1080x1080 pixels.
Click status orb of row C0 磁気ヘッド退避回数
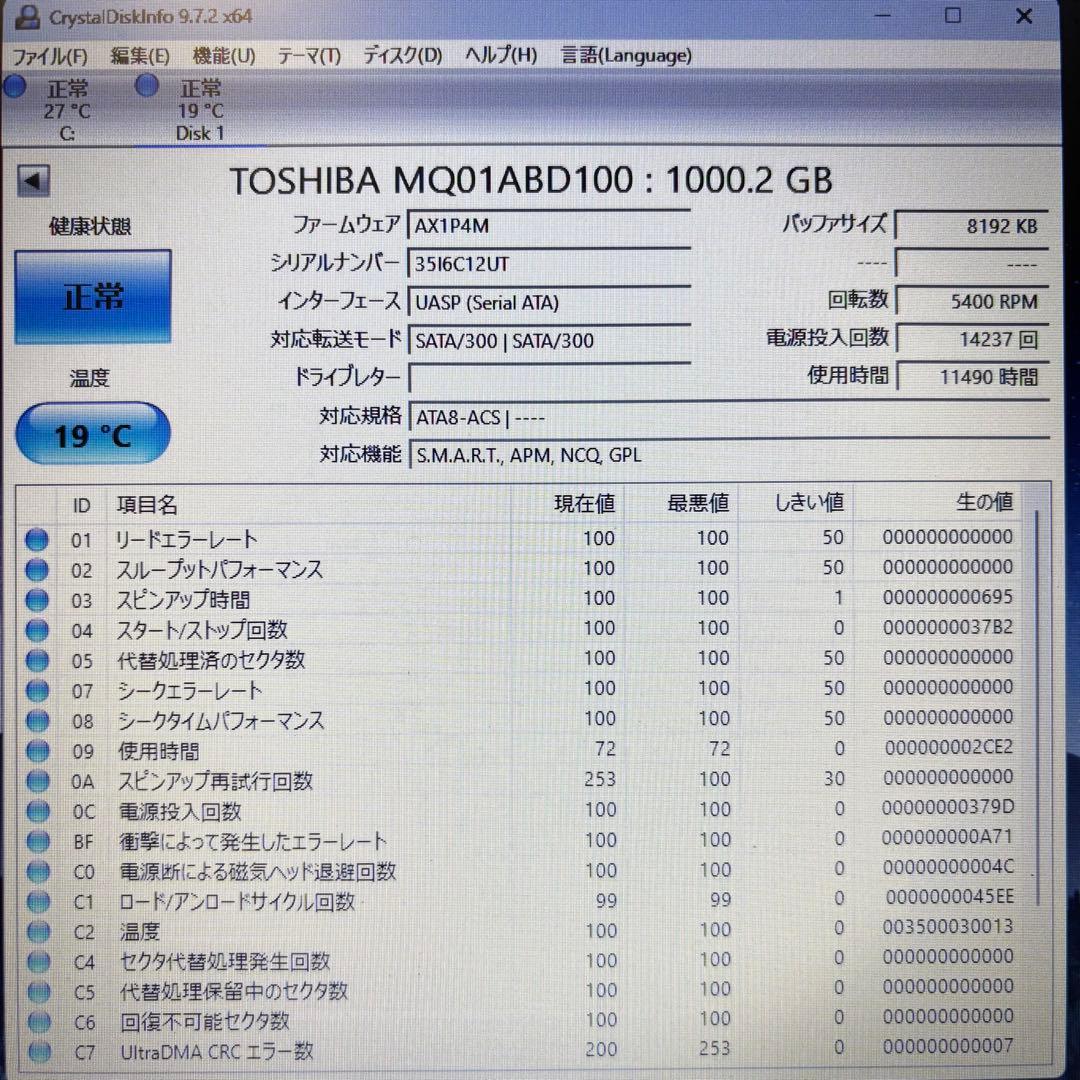[38, 872]
